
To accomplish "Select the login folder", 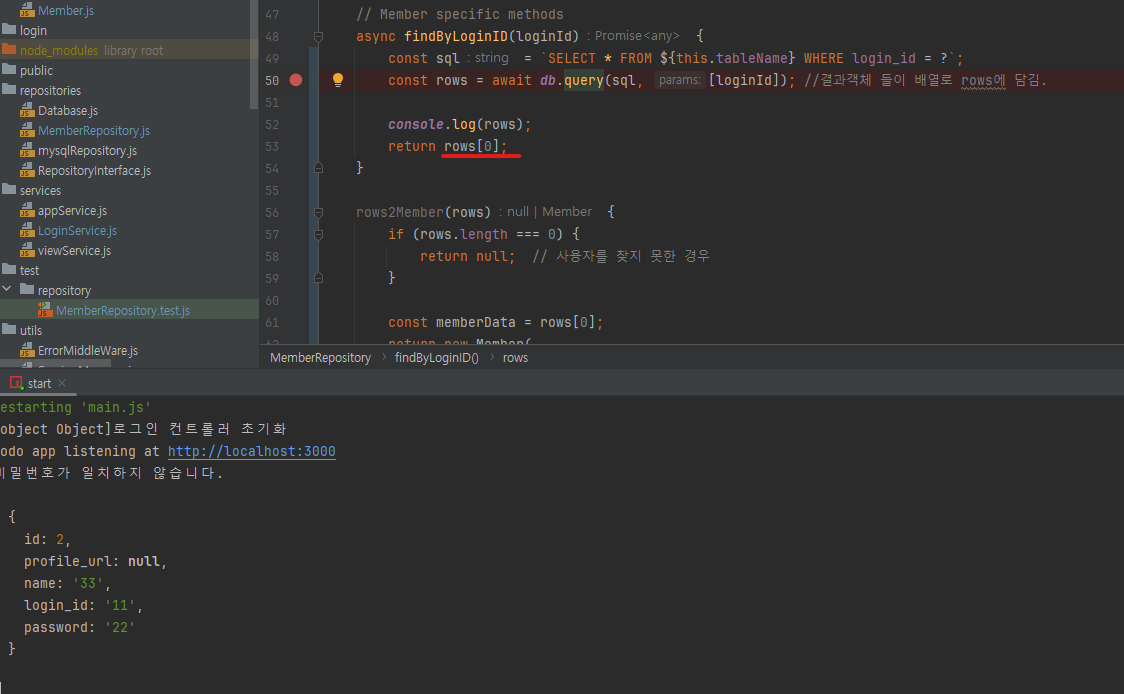I will (x=33, y=30).
